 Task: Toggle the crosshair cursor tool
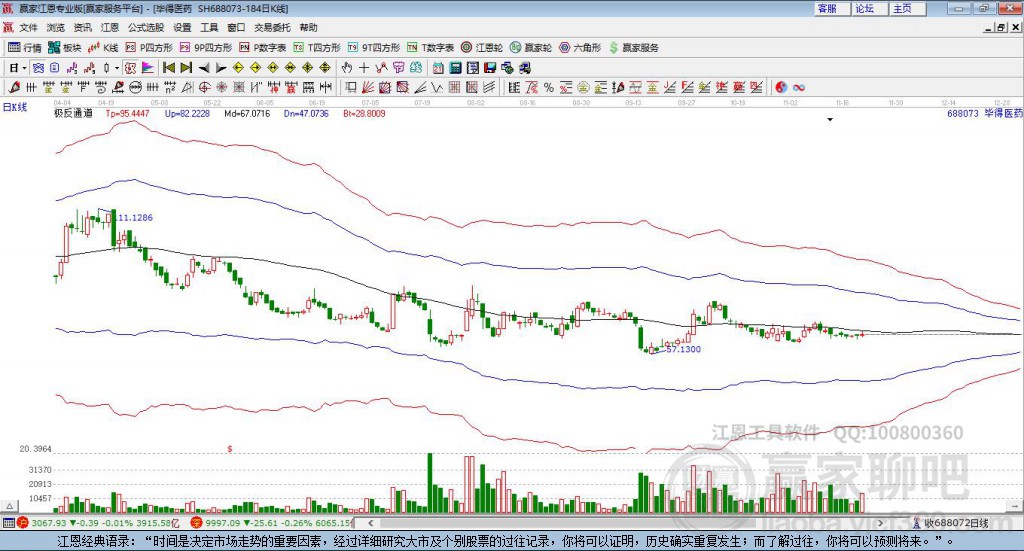pos(364,67)
